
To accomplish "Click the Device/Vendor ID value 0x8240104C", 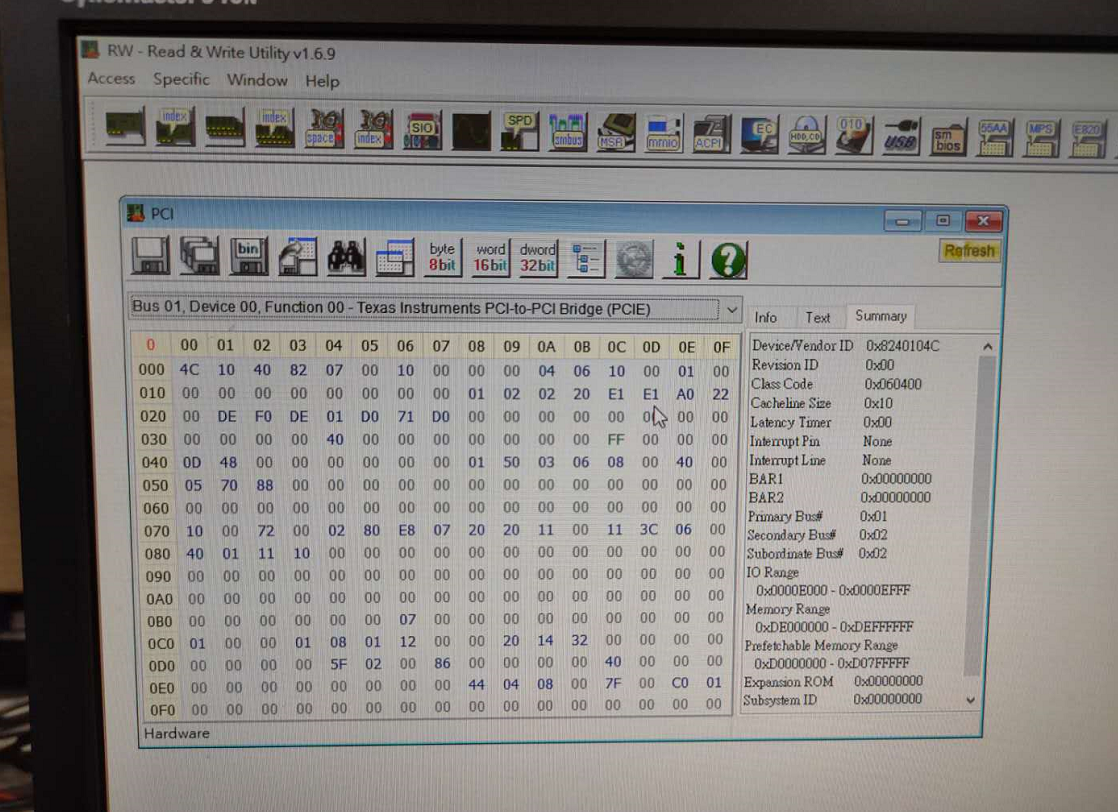I will (x=903, y=346).
